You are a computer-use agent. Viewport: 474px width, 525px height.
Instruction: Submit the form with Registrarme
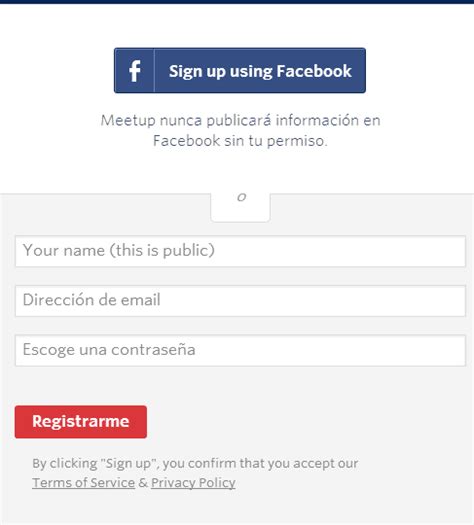tap(81, 422)
